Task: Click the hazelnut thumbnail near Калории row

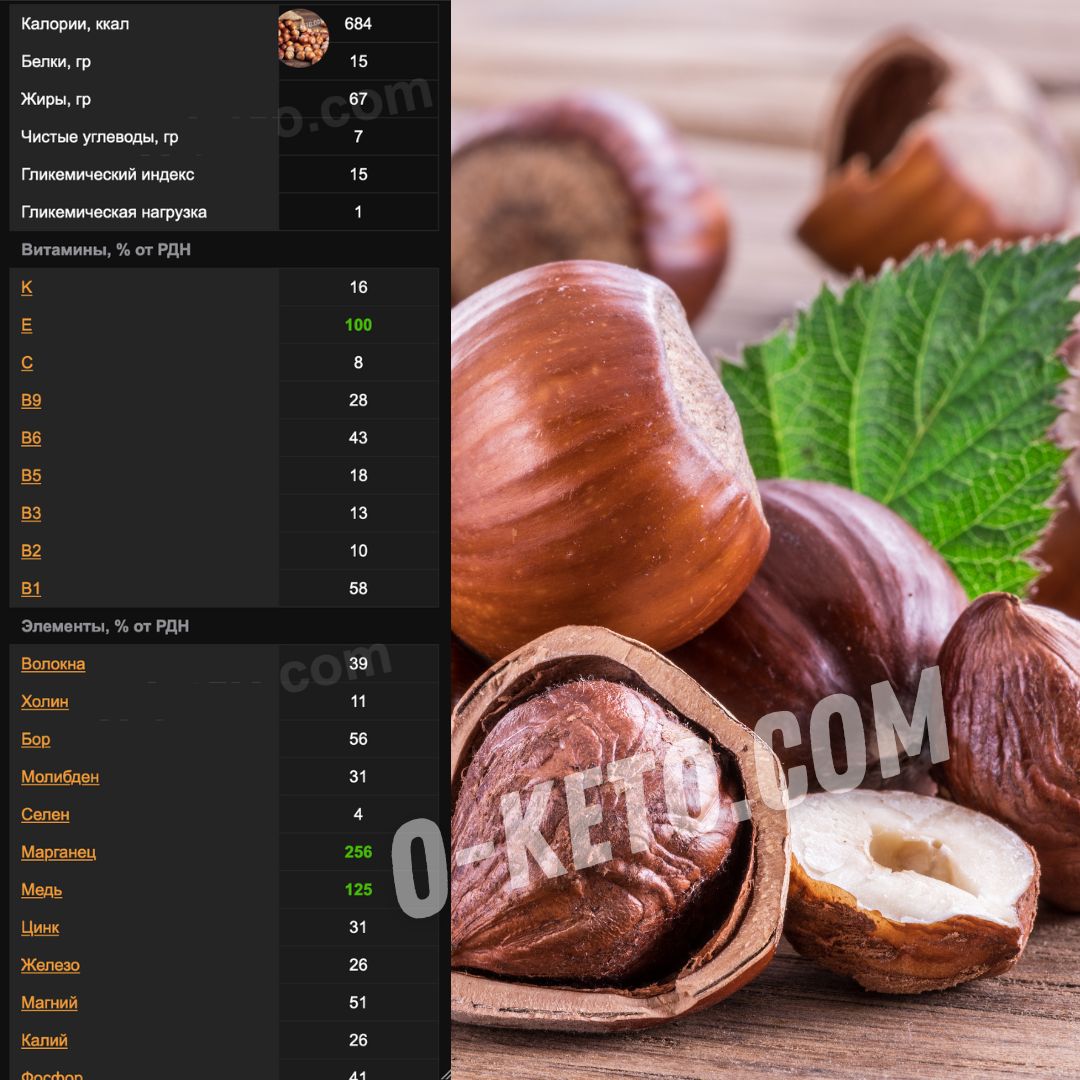Action: 302,38
